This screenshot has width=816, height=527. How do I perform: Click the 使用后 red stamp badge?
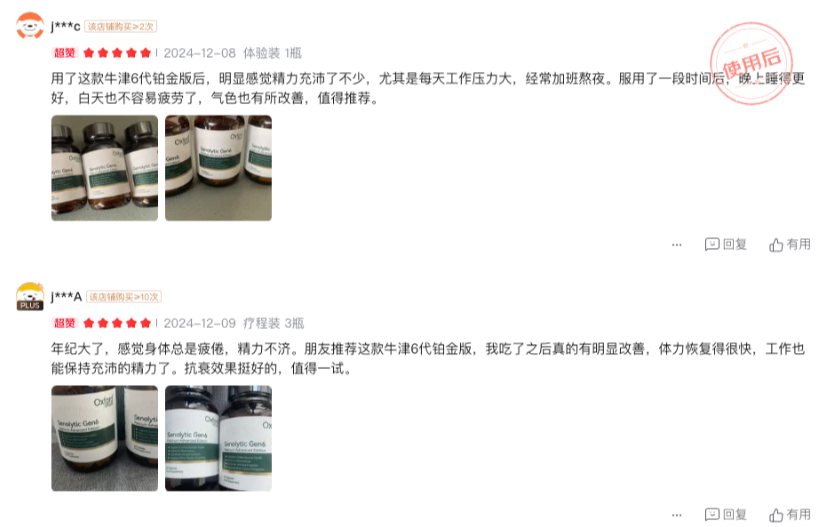pos(751,63)
